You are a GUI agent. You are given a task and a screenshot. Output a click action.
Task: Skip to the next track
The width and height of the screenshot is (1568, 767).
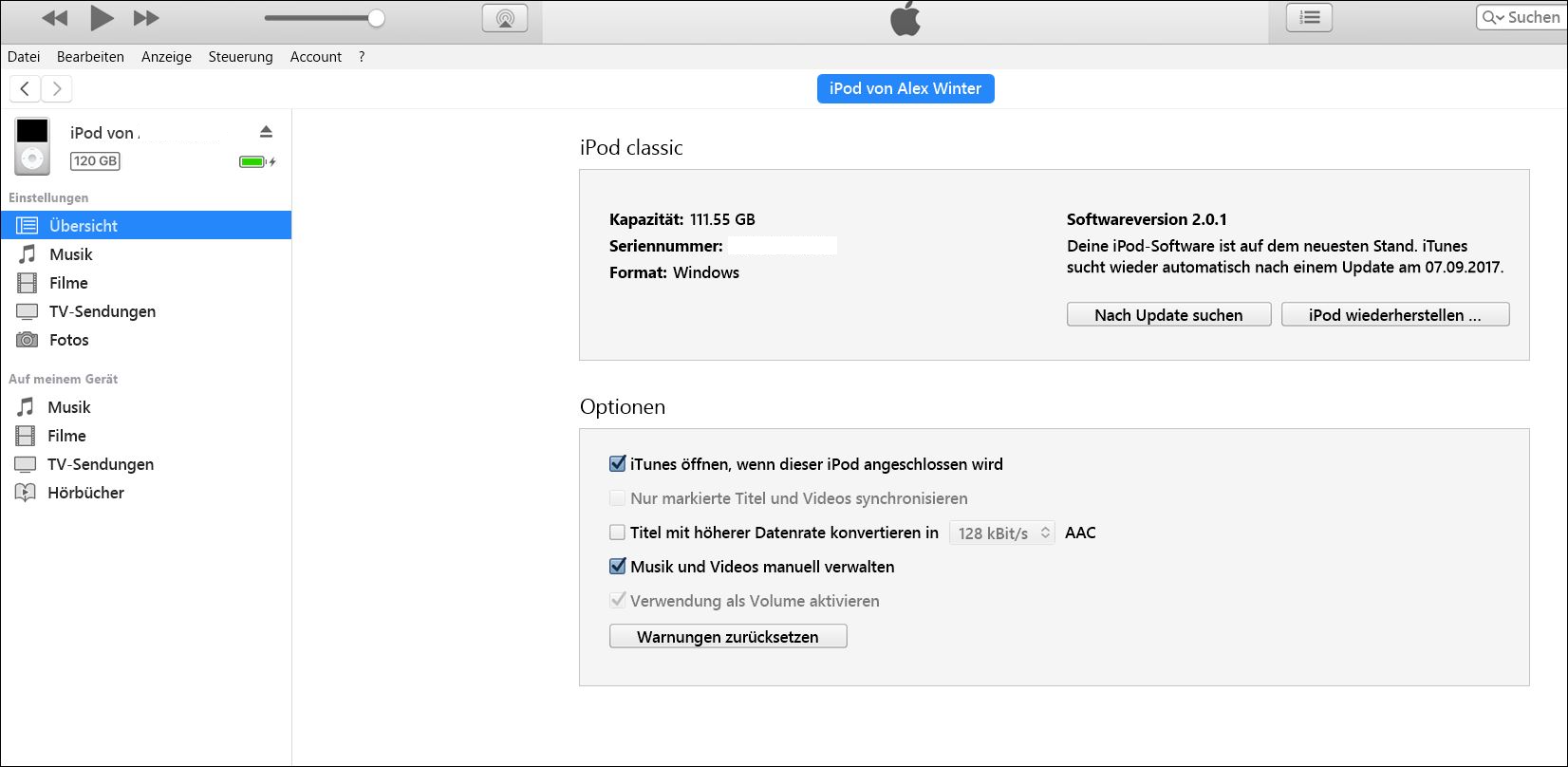point(145,18)
